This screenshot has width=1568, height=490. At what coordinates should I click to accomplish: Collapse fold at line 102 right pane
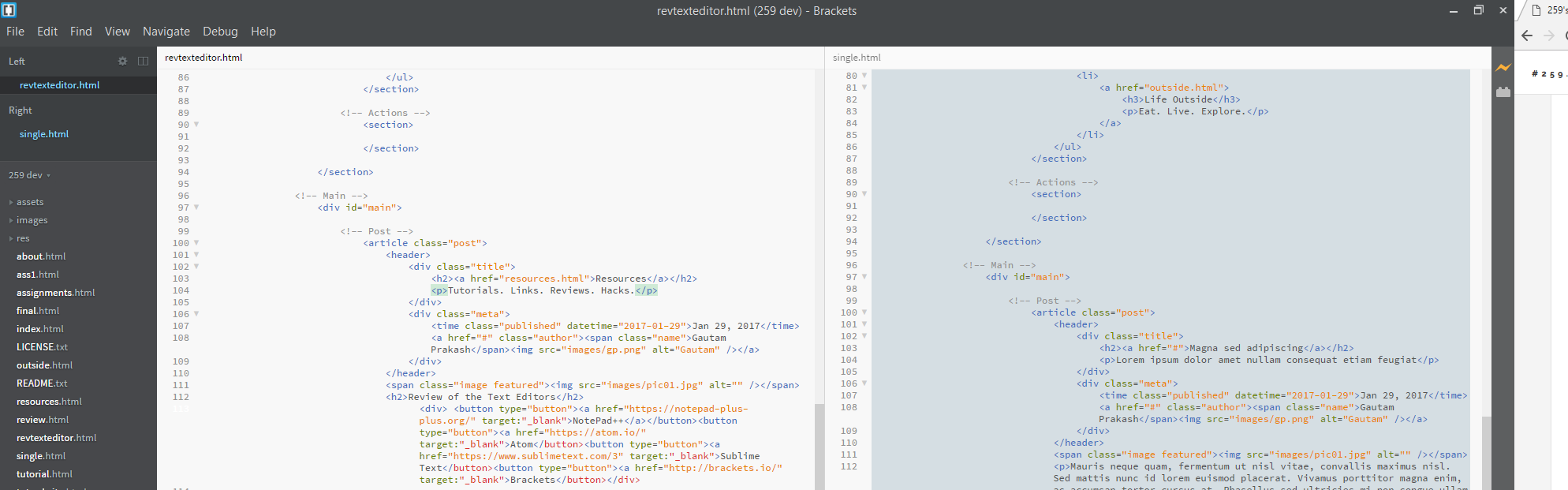coord(864,336)
